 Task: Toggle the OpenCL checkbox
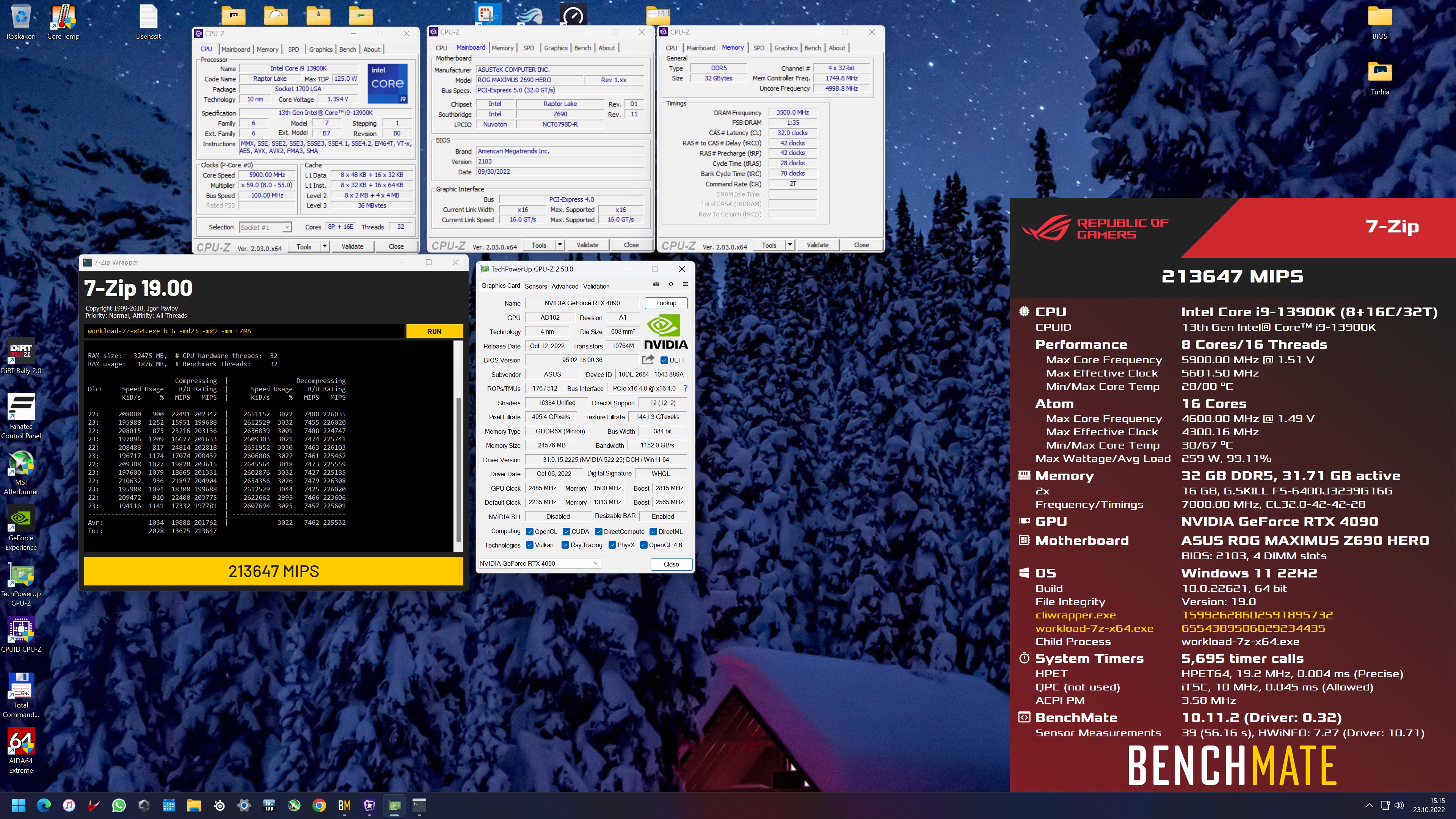pyautogui.click(x=530, y=531)
